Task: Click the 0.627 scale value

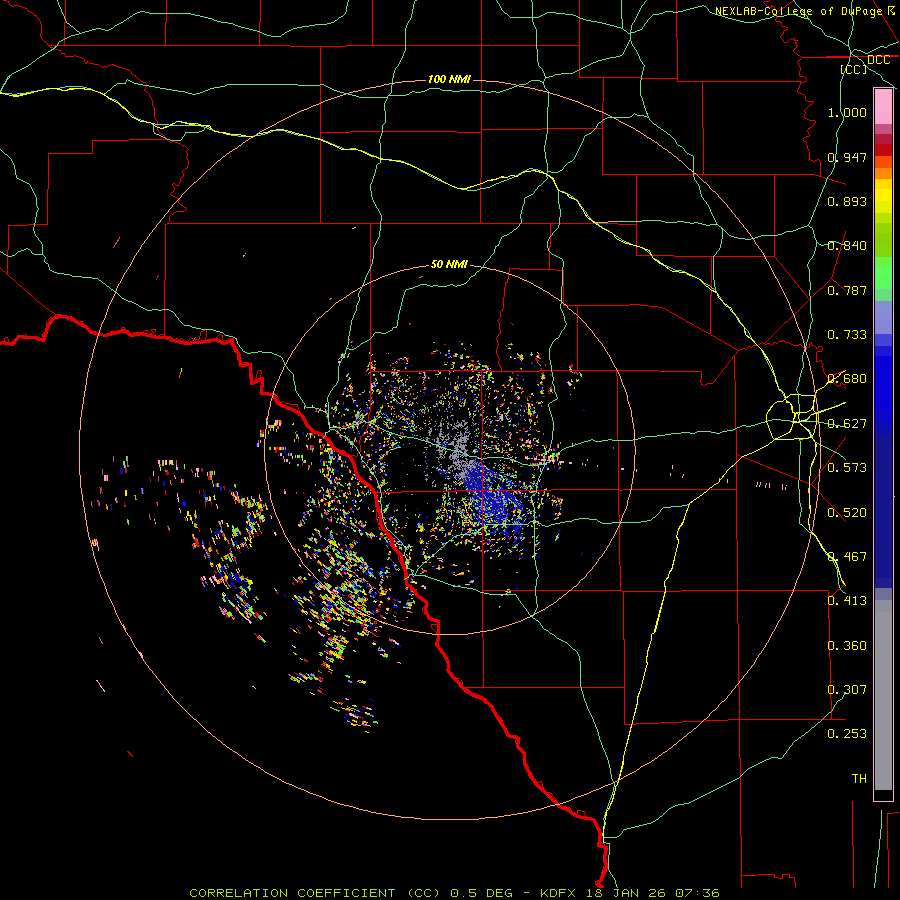Action: 847,424
